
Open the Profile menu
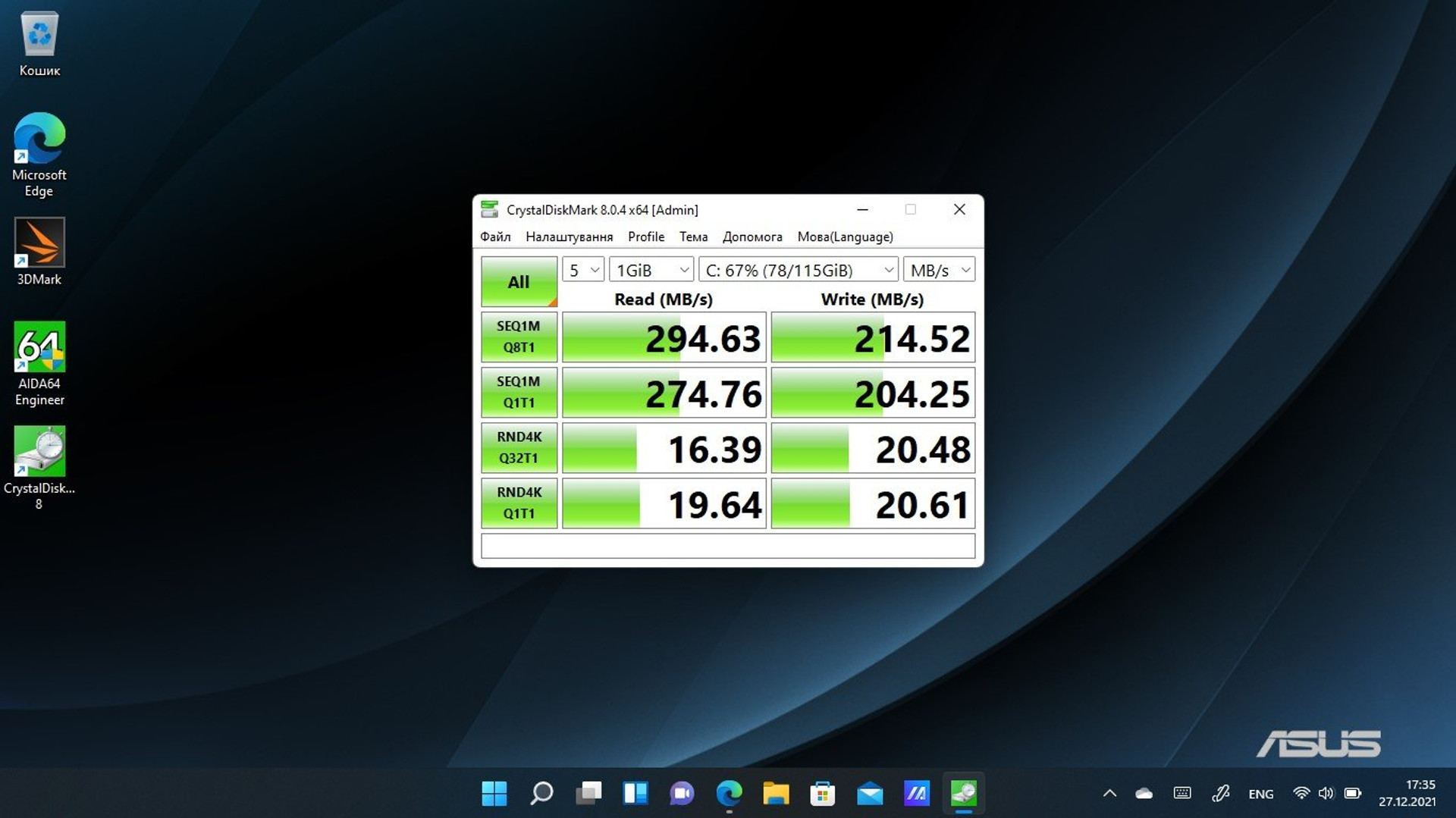[x=646, y=237]
